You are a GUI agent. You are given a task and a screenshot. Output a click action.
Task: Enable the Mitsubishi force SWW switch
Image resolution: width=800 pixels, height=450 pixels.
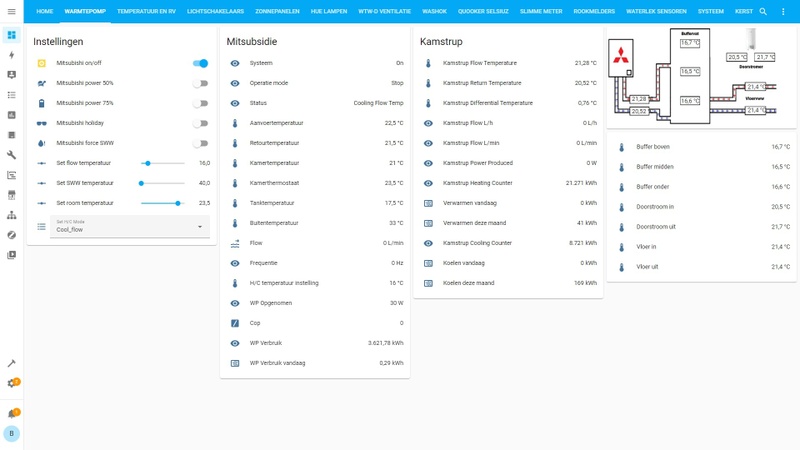[201, 143]
